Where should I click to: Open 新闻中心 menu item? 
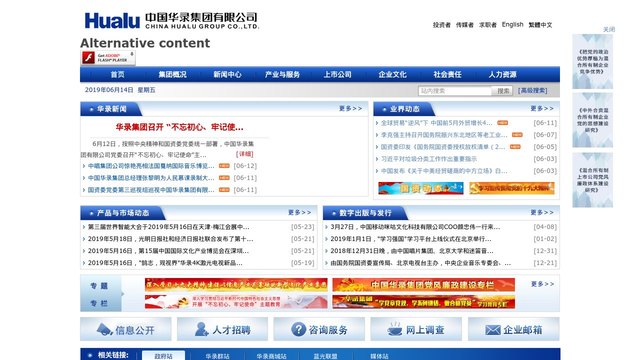pyautogui.click(x=227, y=75)
